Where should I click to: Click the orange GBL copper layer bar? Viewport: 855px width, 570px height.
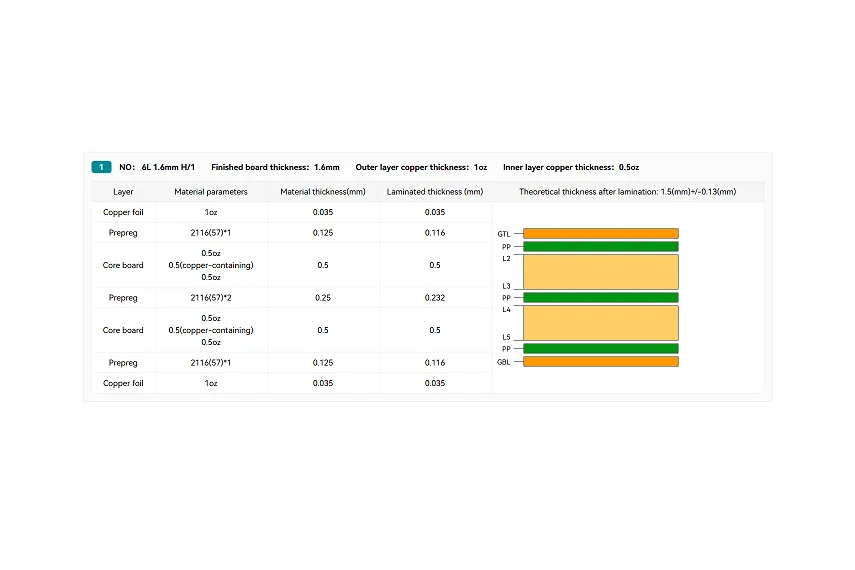(x=601, y=362)
